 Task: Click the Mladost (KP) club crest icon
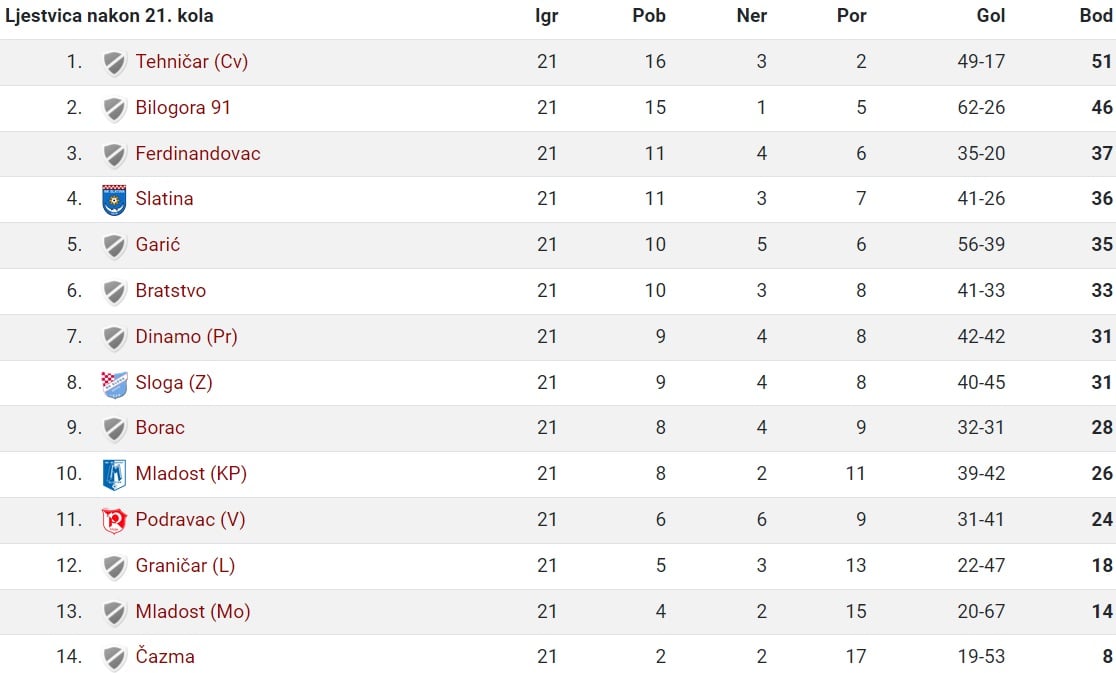pyautogui.click(x=114, y=475)
